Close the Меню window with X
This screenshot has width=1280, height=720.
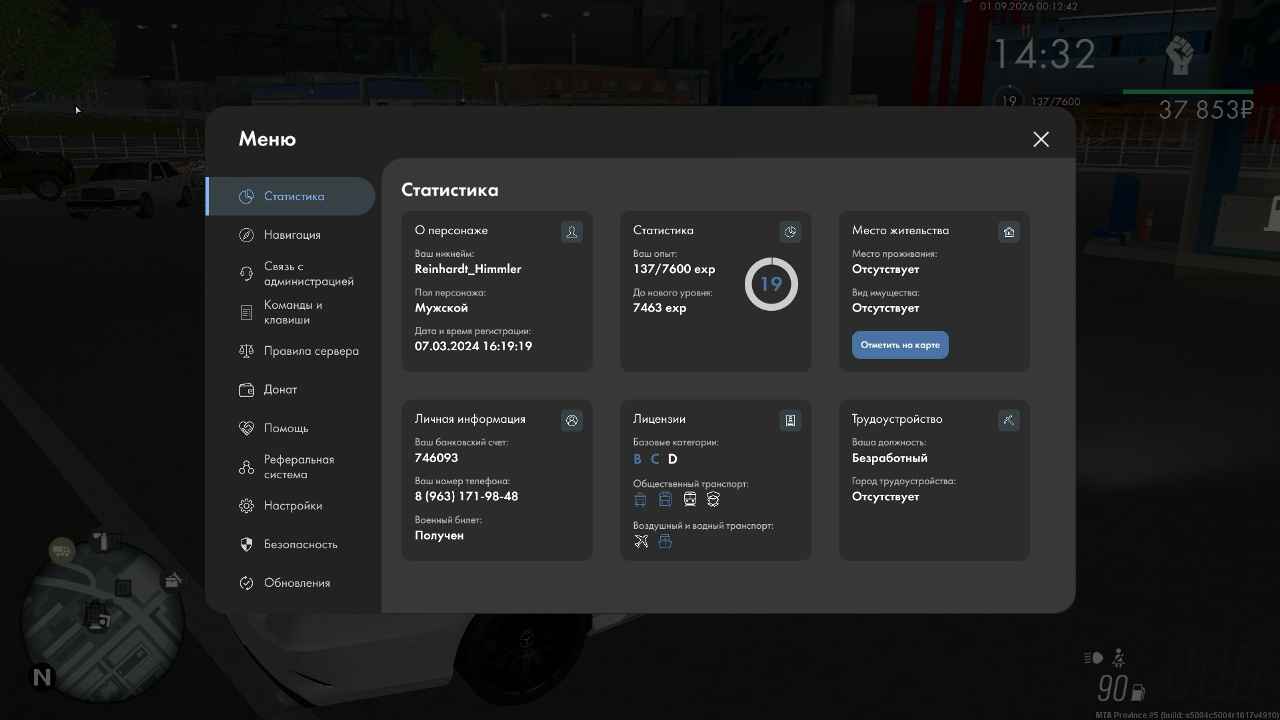(1041, 139)
